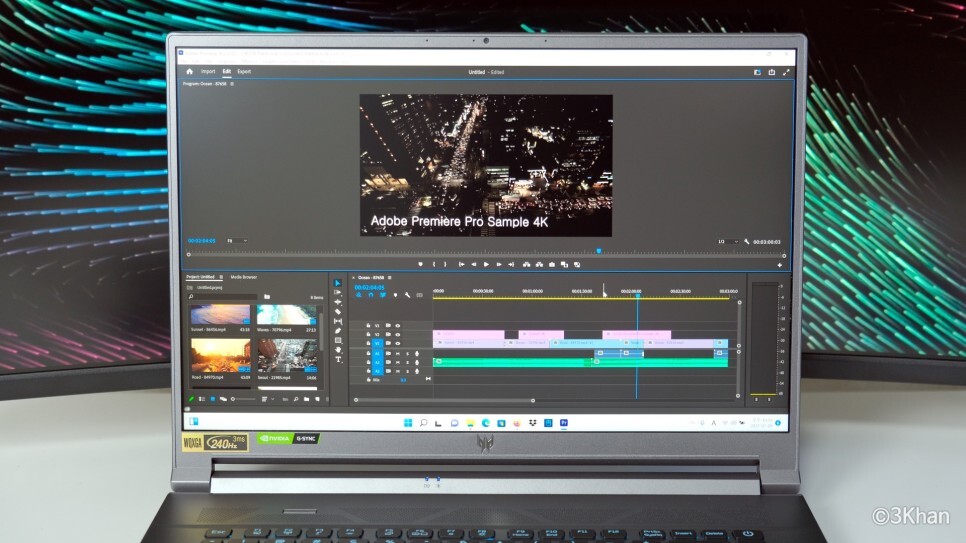966x543 pixels.
Task: Select the Razor tool
Action: [338, 312]
